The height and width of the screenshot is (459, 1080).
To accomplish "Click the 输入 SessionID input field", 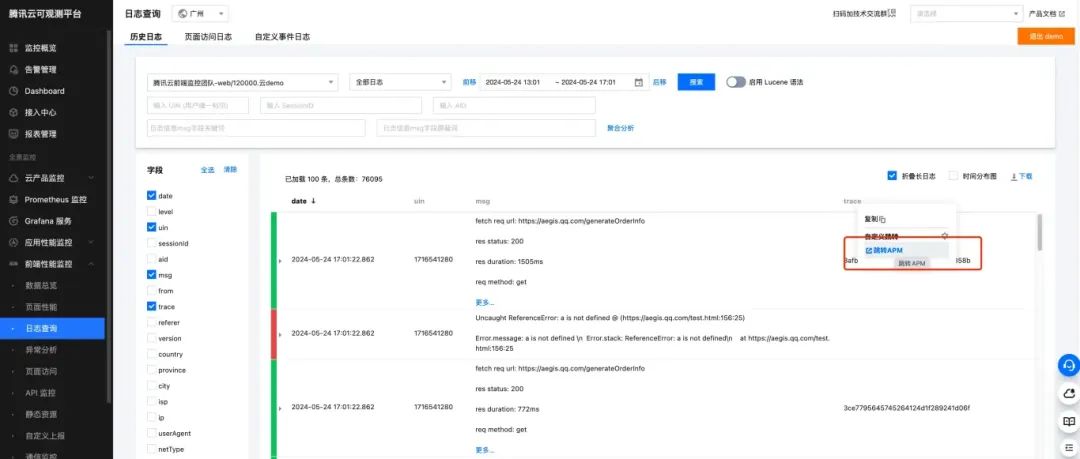I will [341, 105].
